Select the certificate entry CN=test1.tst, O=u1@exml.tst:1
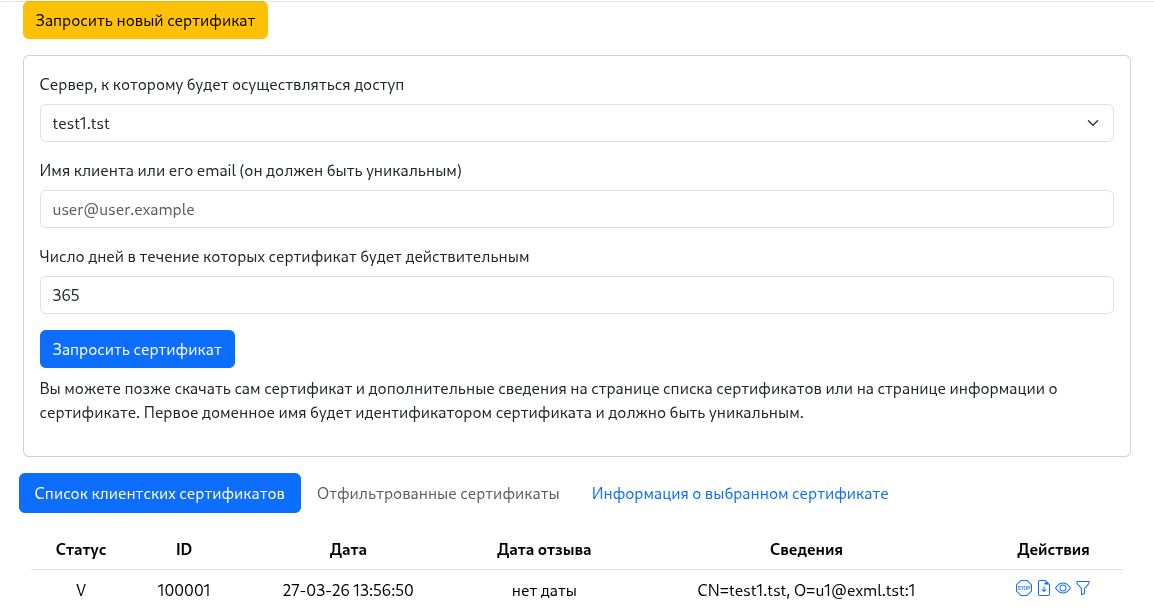Image resolution: width=1154 pixels, height=610 pixels. coord(807,590)
